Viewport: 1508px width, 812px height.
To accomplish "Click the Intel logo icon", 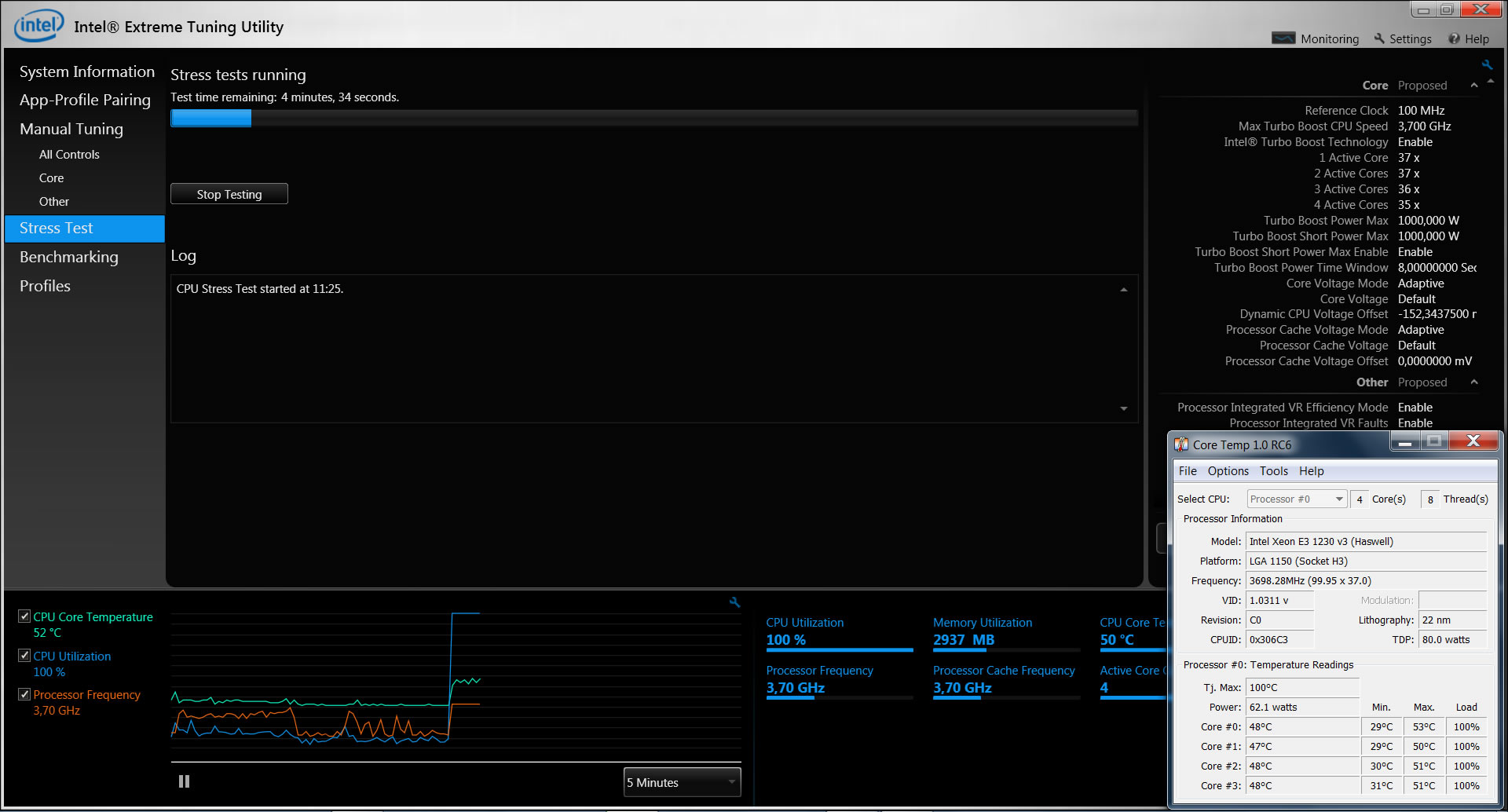I will pyautogui.click(x=38, y=26).
